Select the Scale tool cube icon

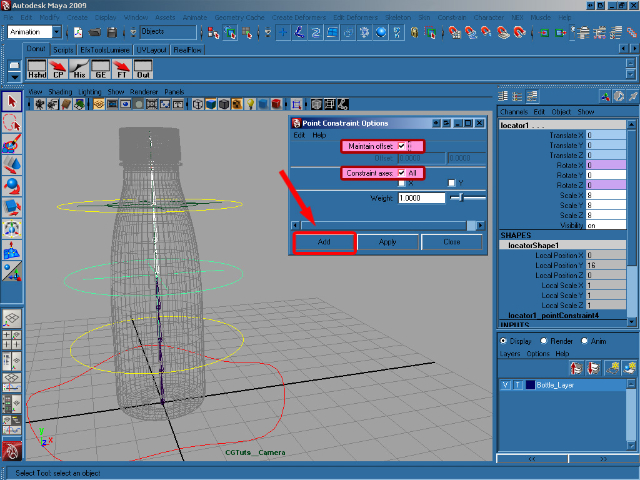click(x=12, y=207)
